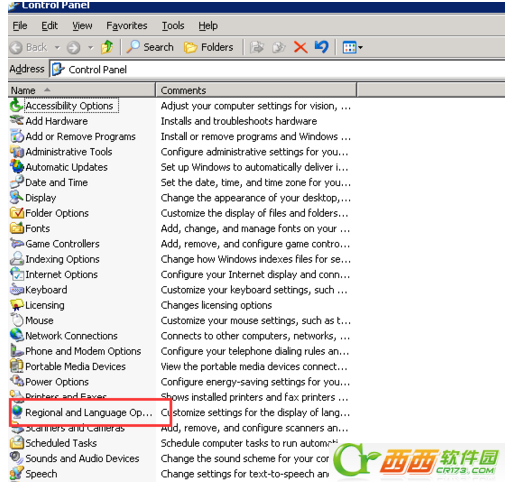The height and width of the screenshot is (482, 505).
Task: Click the 'Internet Options' item name
Action: click(x=62, y=274)
